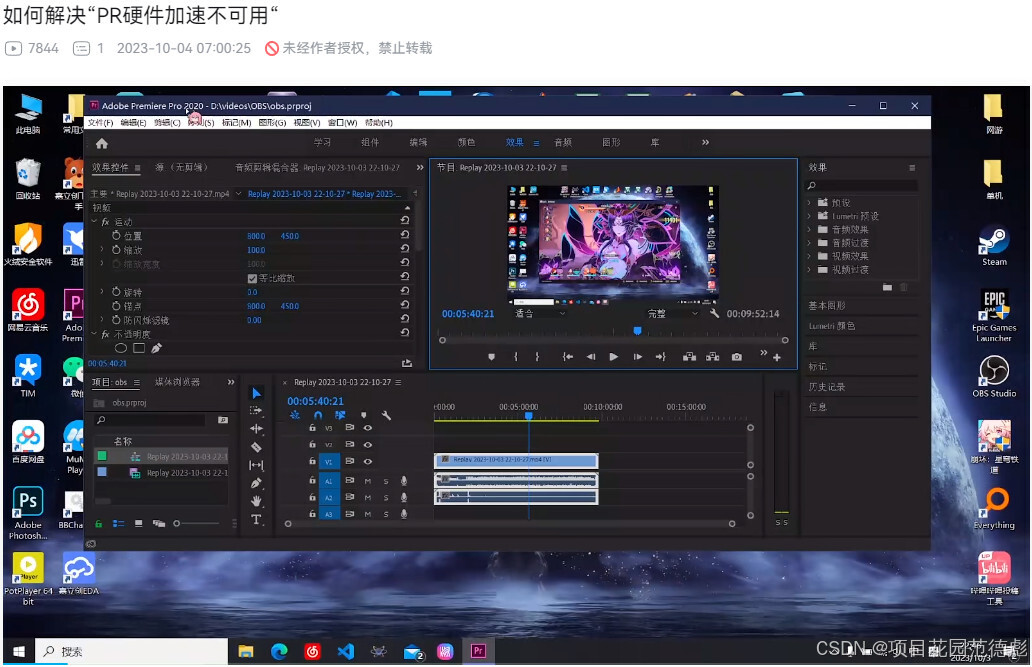Select the Razor tool

tap(257, 447)
